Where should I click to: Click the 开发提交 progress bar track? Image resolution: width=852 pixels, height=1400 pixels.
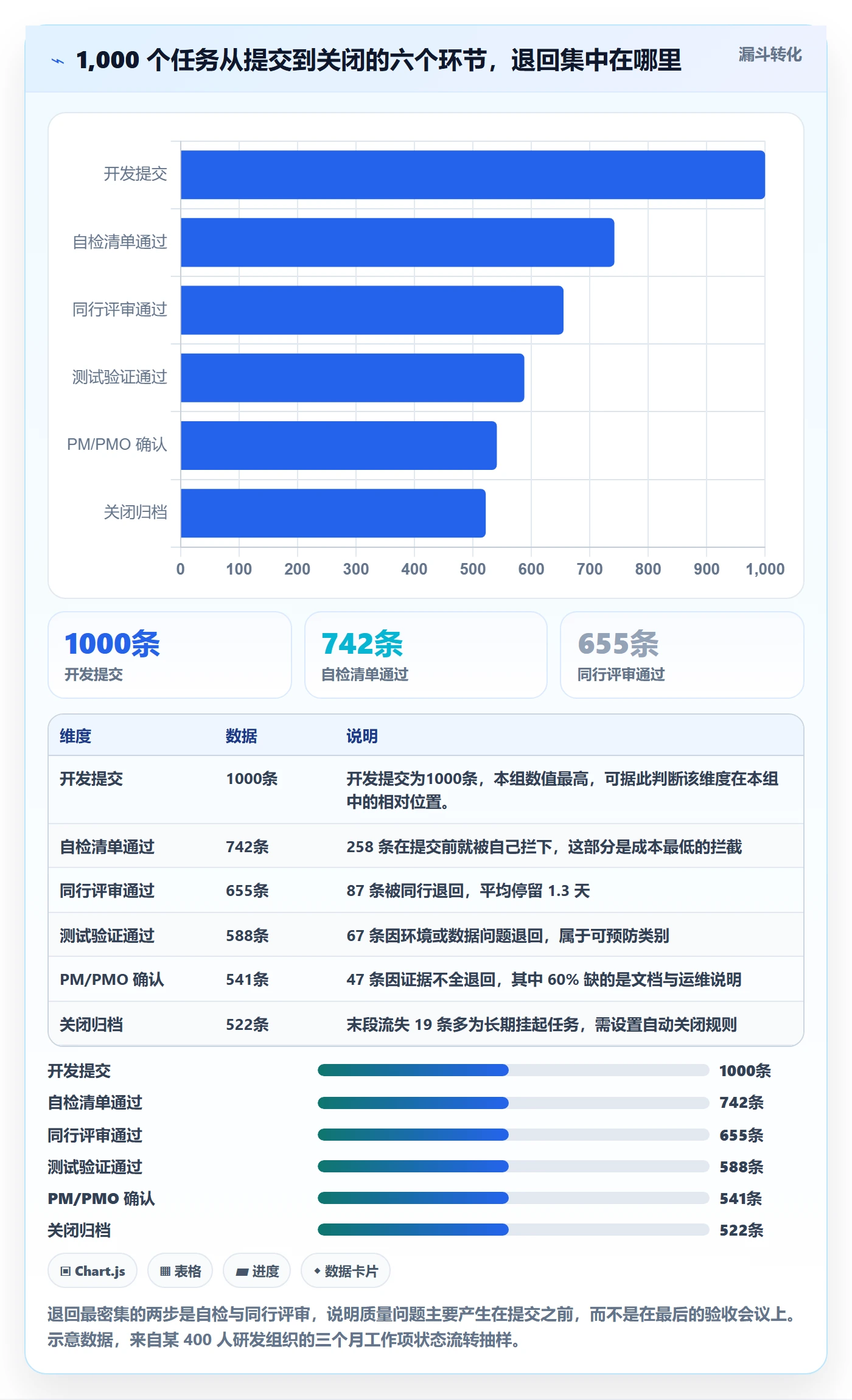(x=514, y=1070)
